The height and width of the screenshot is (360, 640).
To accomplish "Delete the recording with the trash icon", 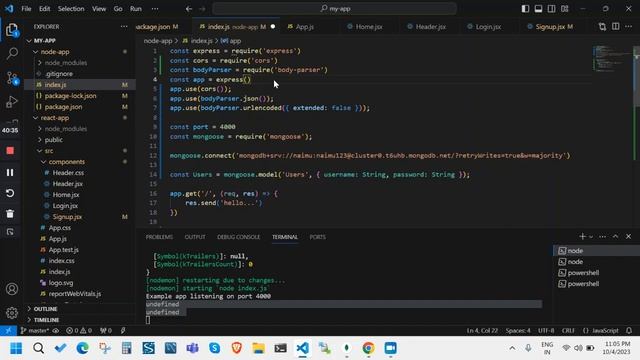I will tap(10, 213).
